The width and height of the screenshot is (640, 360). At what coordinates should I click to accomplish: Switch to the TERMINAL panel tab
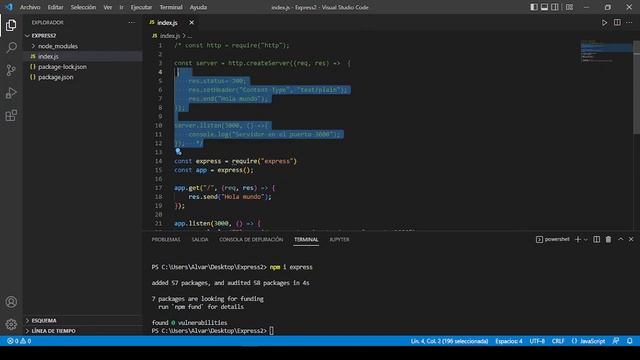(x=306, y=240)
